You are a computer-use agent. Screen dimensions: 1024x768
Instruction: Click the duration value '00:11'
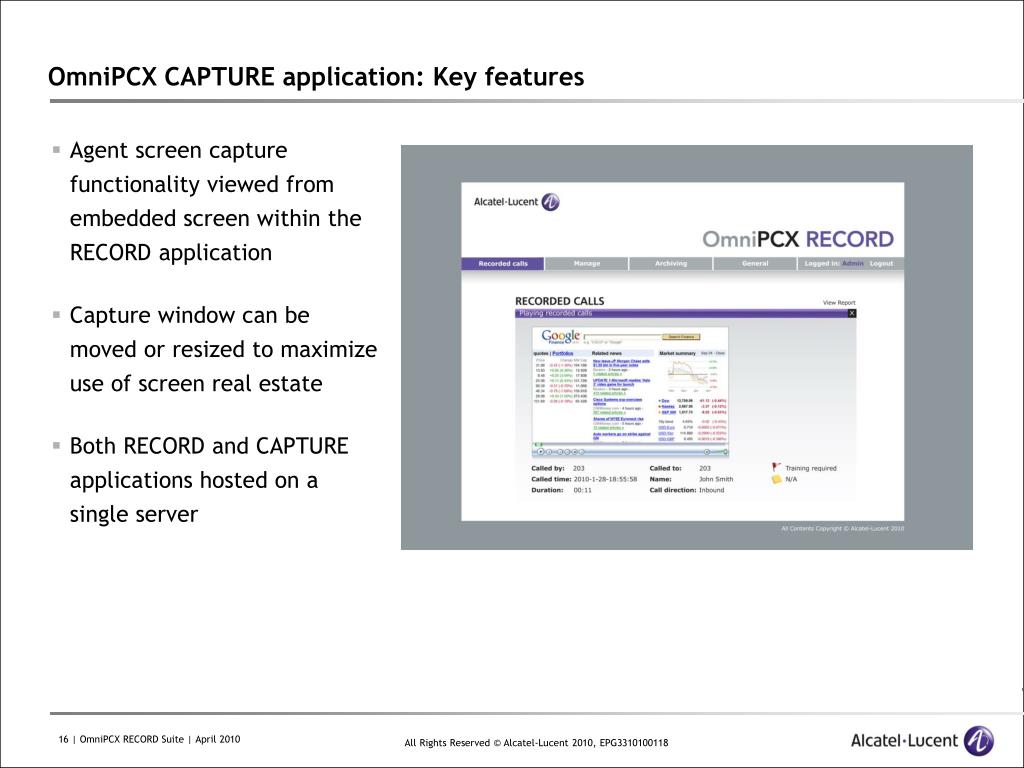click(583, 490)
